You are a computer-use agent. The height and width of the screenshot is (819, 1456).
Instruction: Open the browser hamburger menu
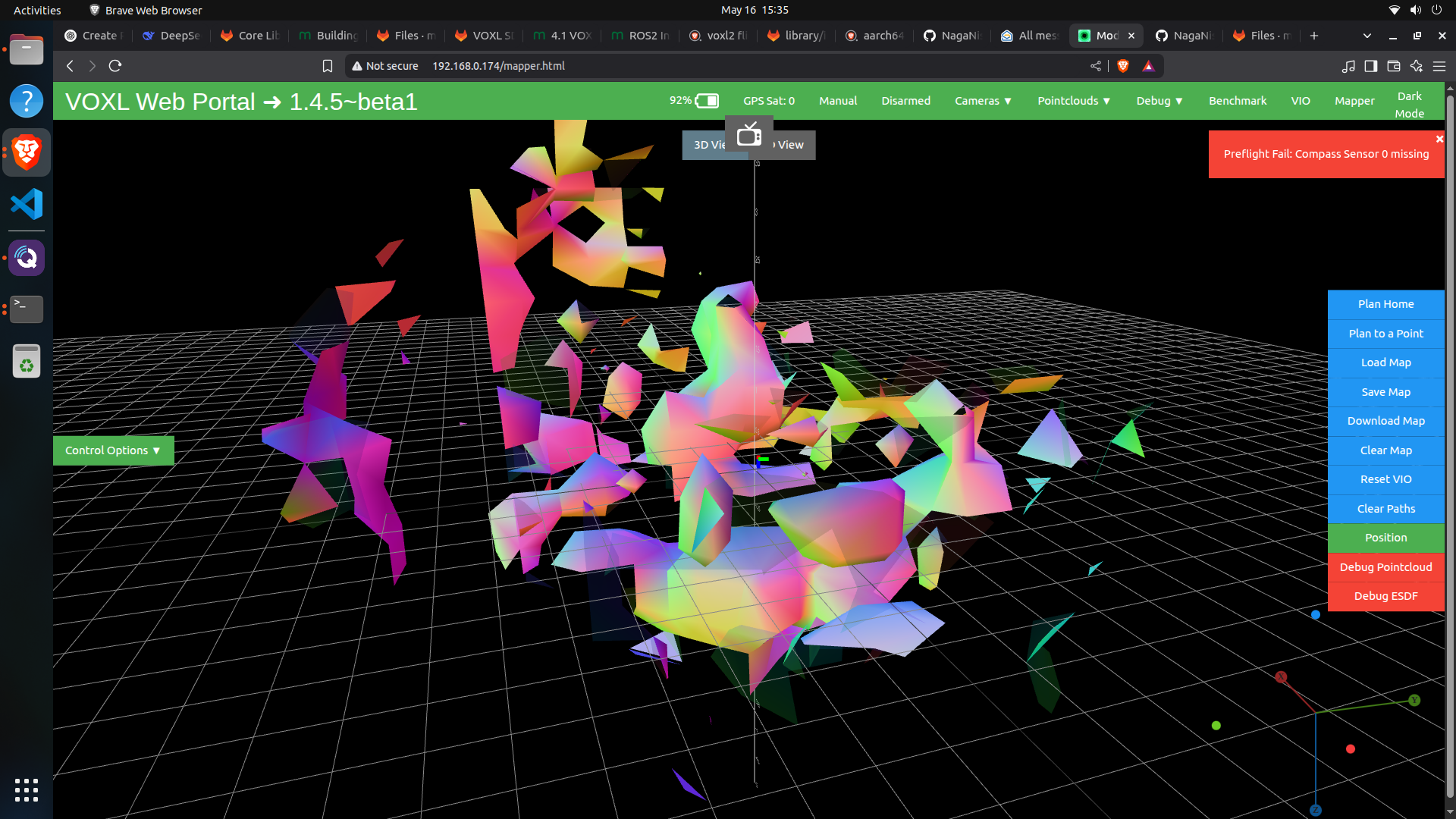coord(1439,66)
